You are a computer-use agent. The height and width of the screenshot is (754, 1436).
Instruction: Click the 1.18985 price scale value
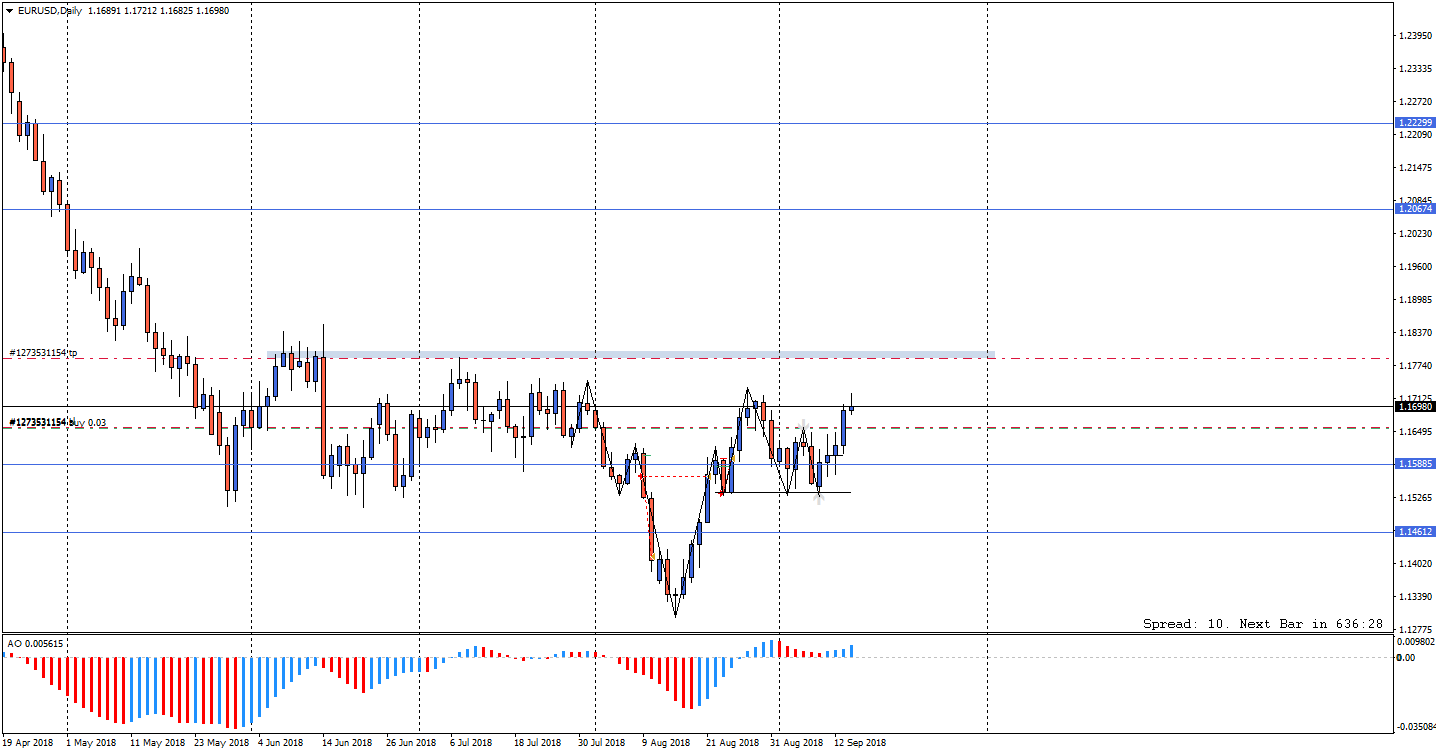(x=1417, y=299)
